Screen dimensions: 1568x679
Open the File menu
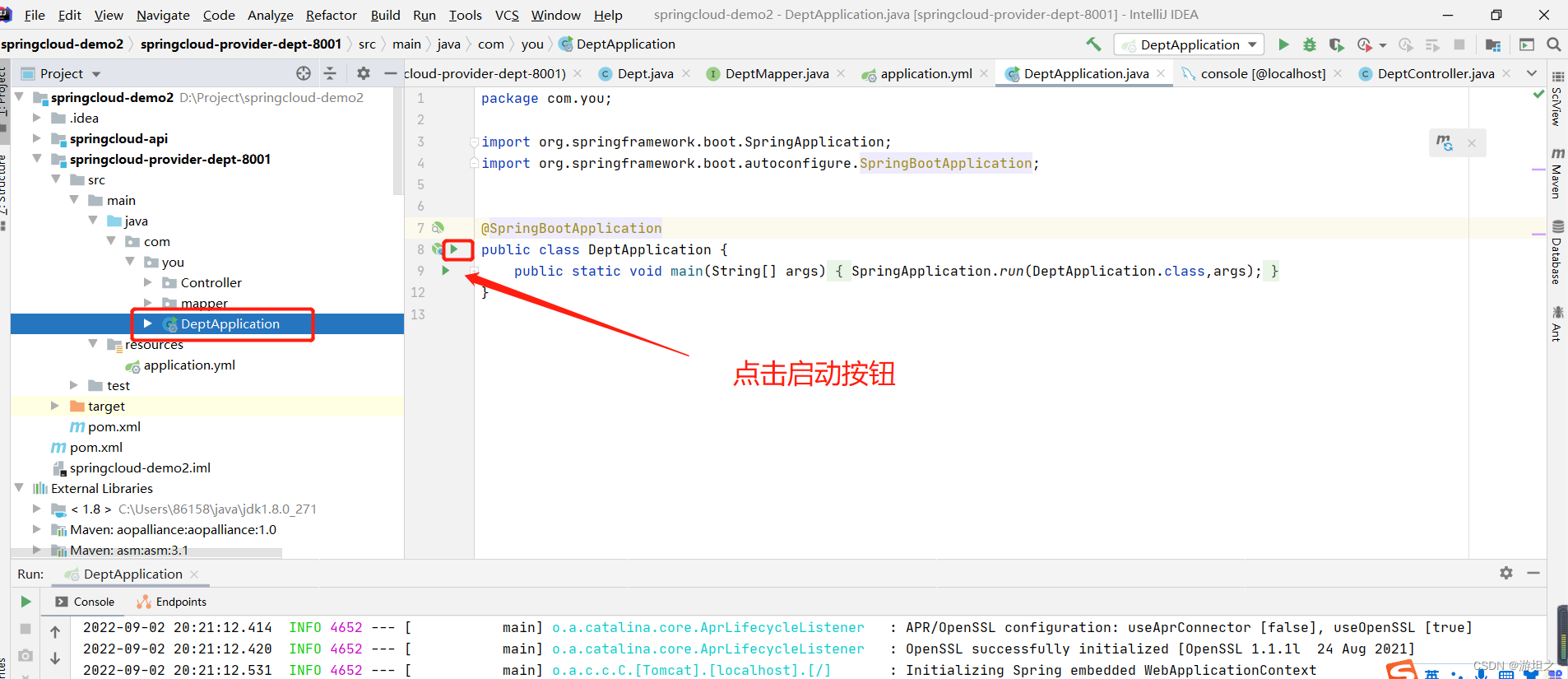(35, 15)
